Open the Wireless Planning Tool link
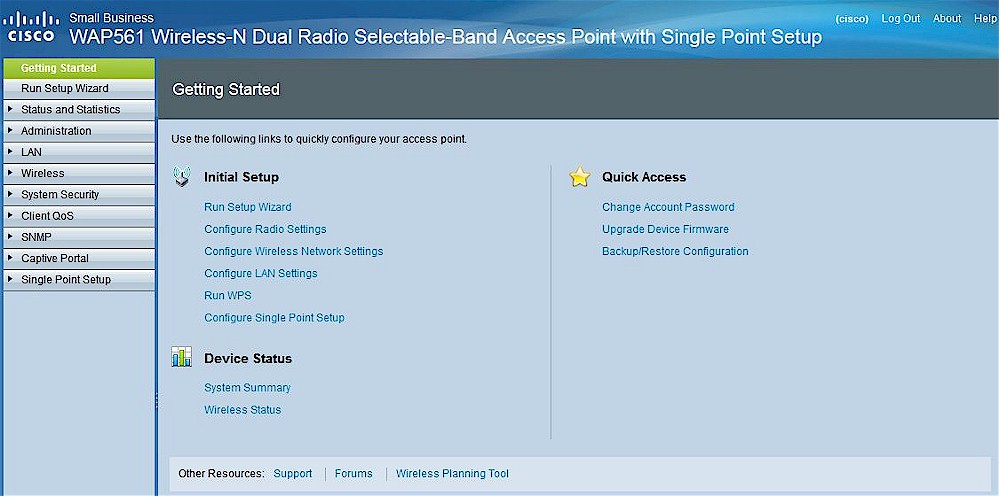Image resolution: width=1000 pixels, height=497 pixels. [452, 473]
